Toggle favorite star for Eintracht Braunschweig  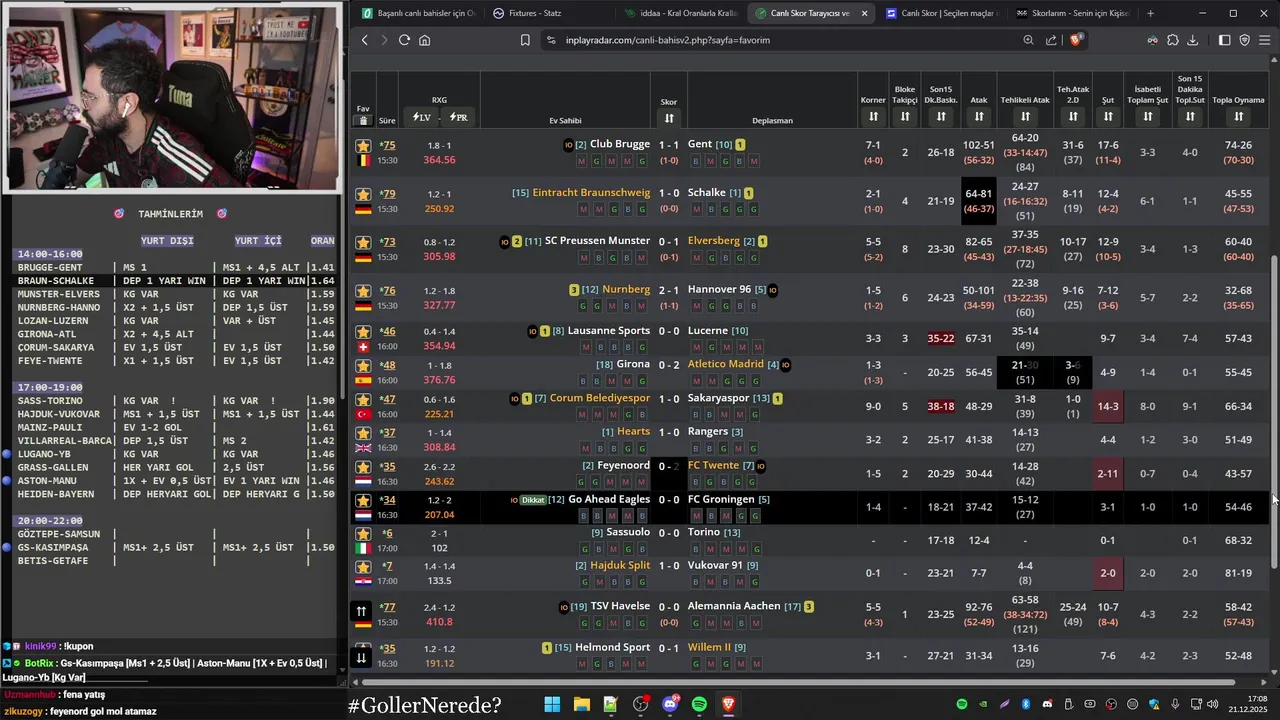click(363, 194)
